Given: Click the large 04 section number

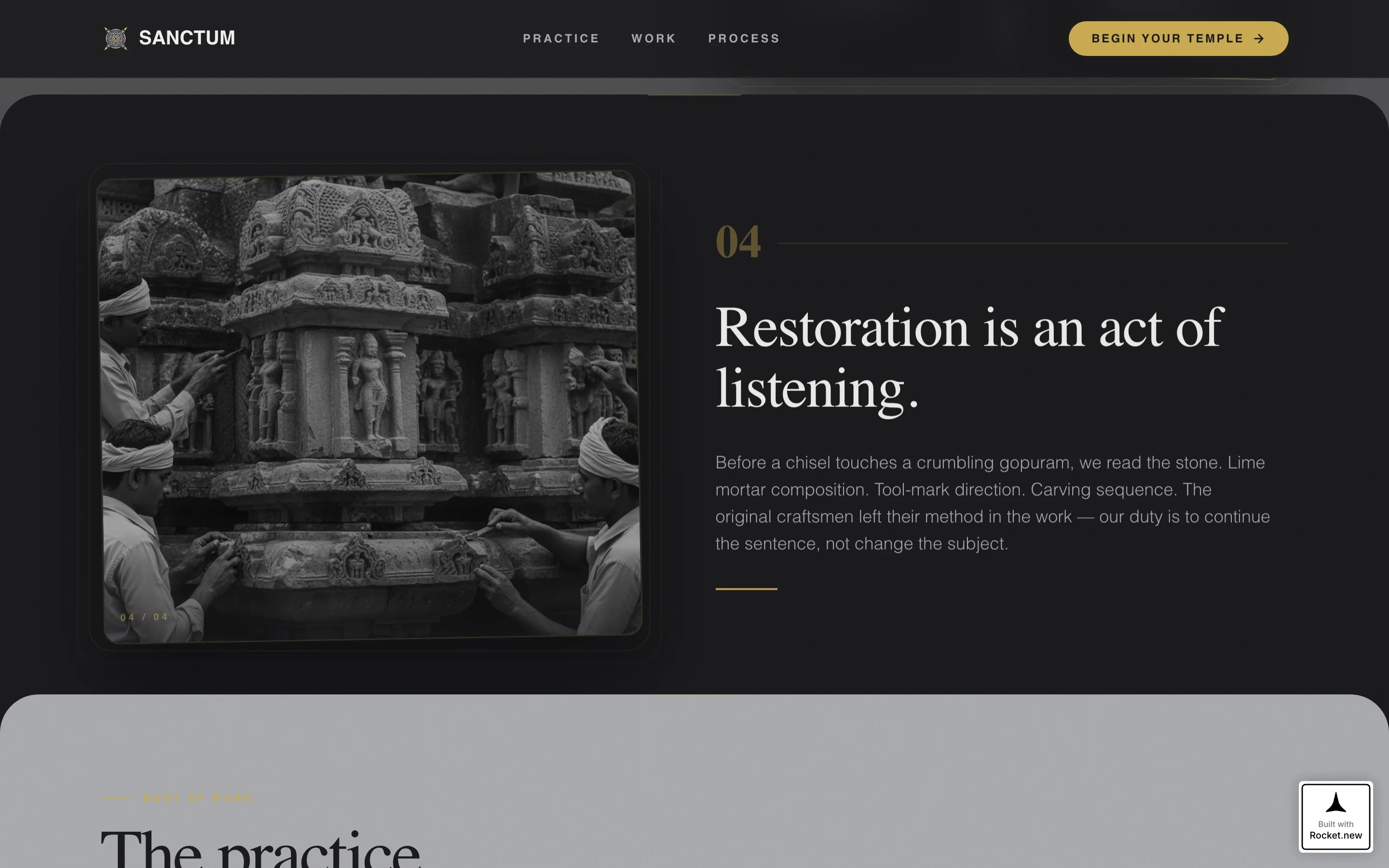Looking at the screenshot, I should pos(738,242).
